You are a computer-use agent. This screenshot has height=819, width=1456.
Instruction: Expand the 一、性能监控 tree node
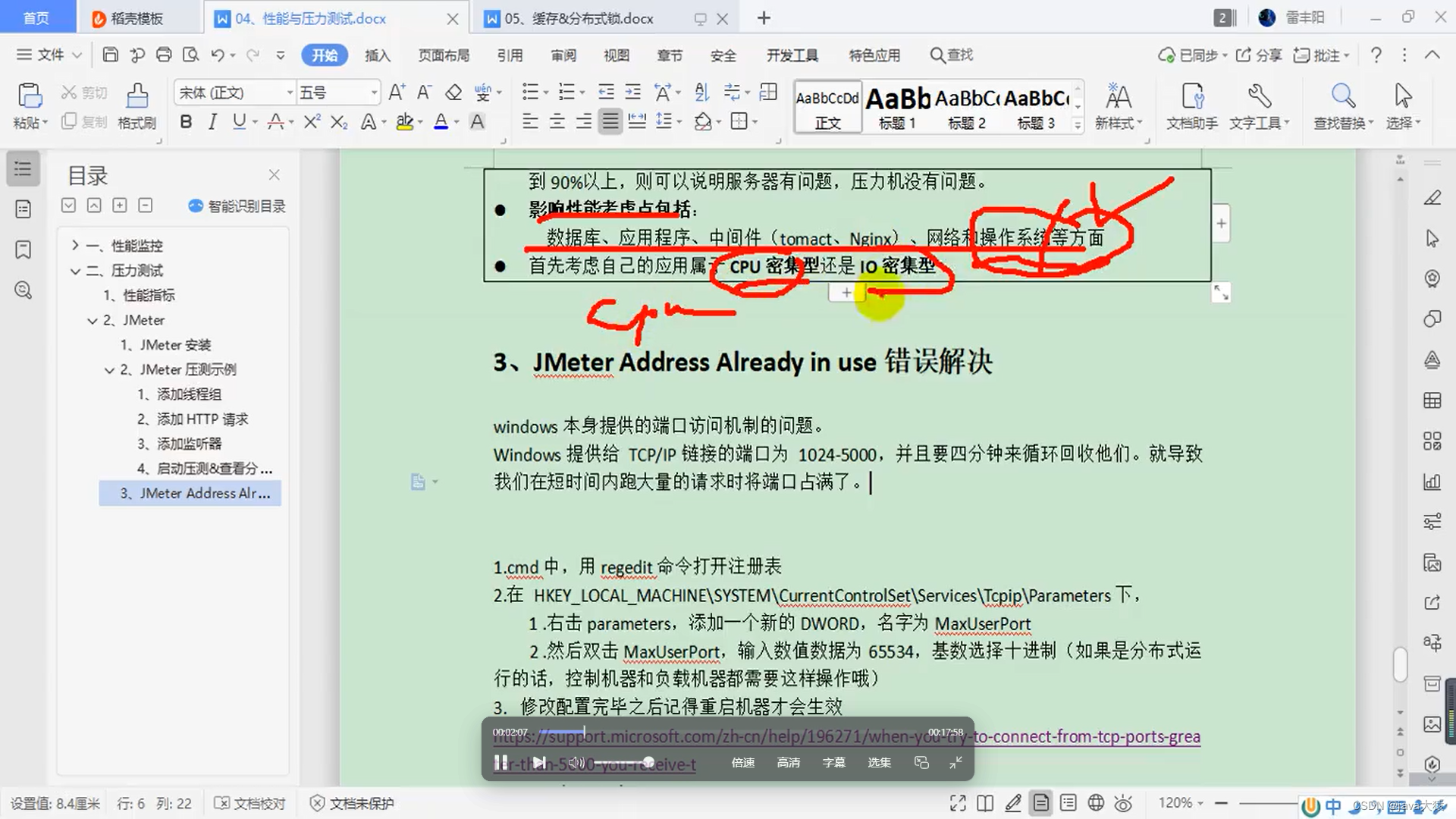(x=75, y=245)
